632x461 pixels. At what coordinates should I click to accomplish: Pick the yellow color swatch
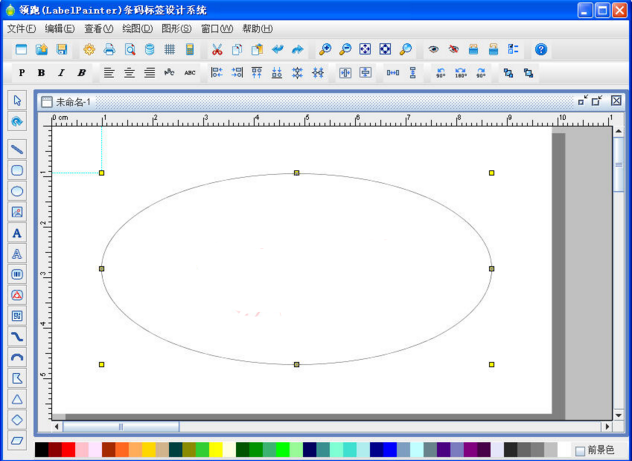click(x=216, y=450)
